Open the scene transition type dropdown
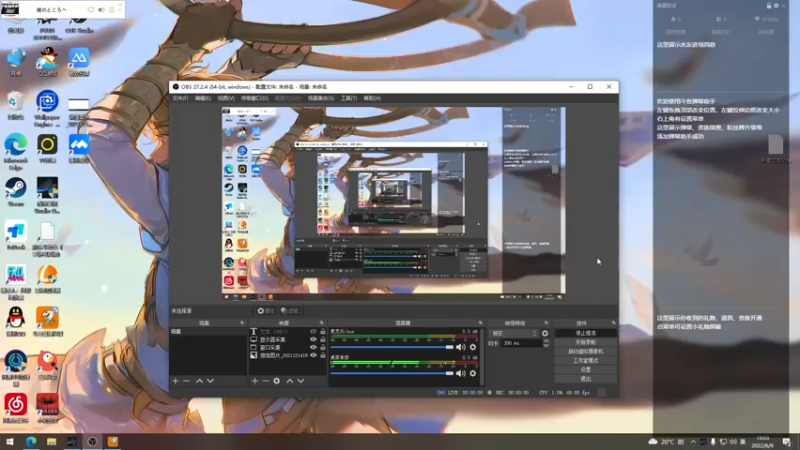Screen dimensions: 800x450 pos(514,333)
